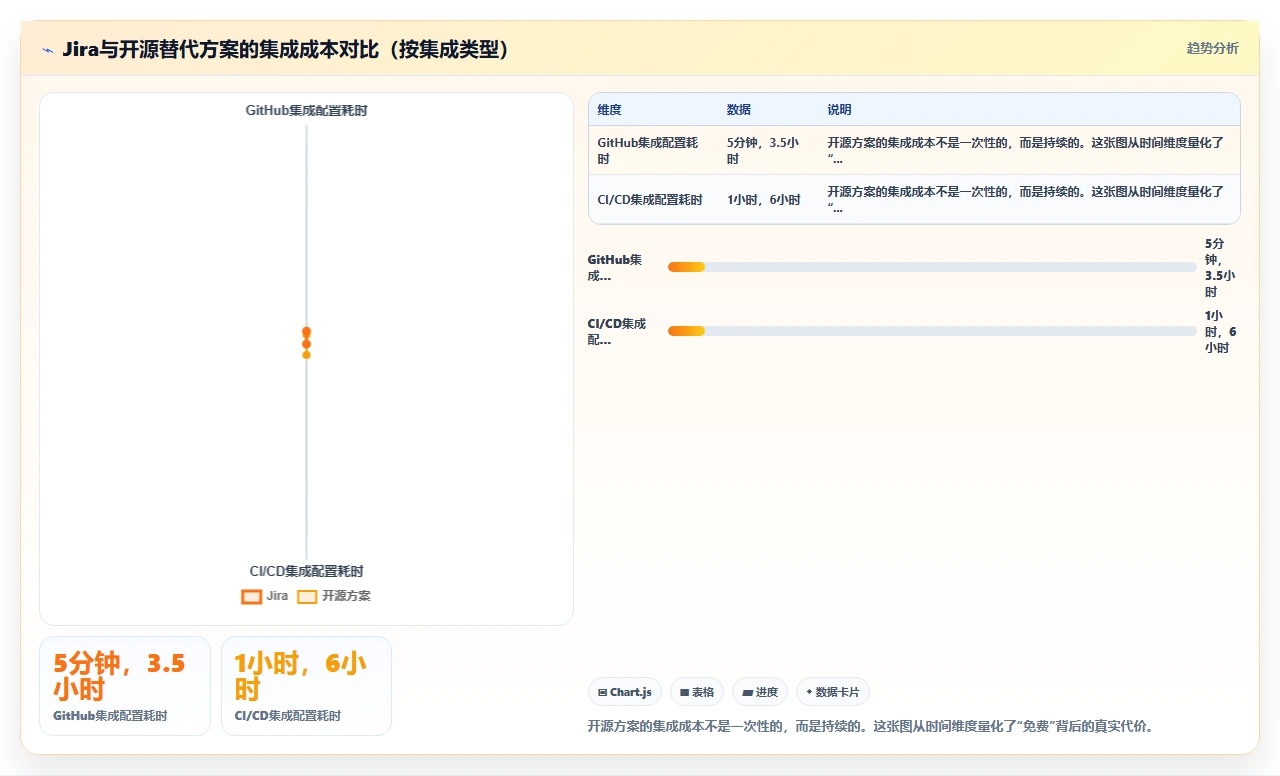Click the 数据 table column header
Screen dimensions: 1280x776
tap(767, 110)
